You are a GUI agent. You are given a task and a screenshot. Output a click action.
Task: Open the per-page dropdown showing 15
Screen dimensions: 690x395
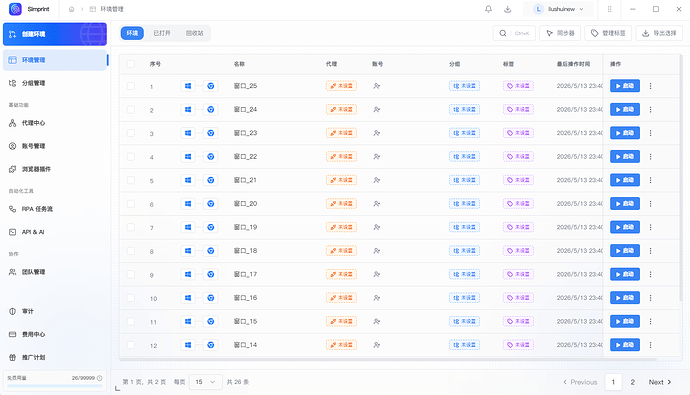[206, 382]
